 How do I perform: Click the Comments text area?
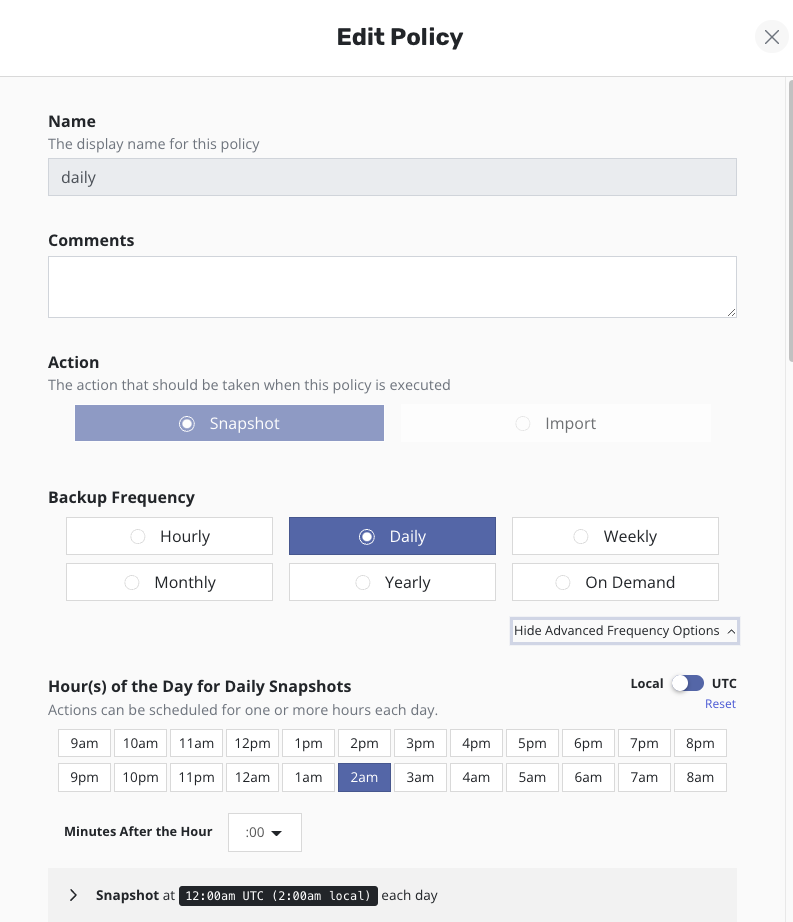point(392,287)
